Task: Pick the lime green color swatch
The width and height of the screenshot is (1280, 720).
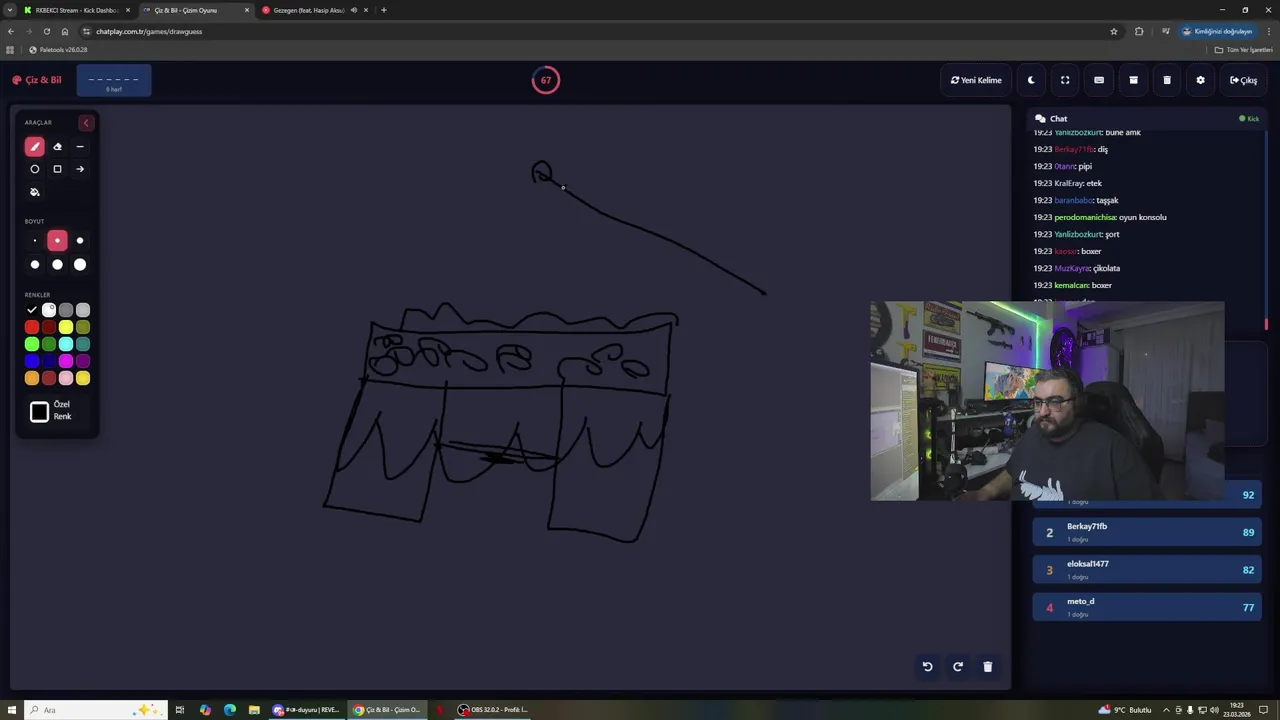Action: click(32, 344)
